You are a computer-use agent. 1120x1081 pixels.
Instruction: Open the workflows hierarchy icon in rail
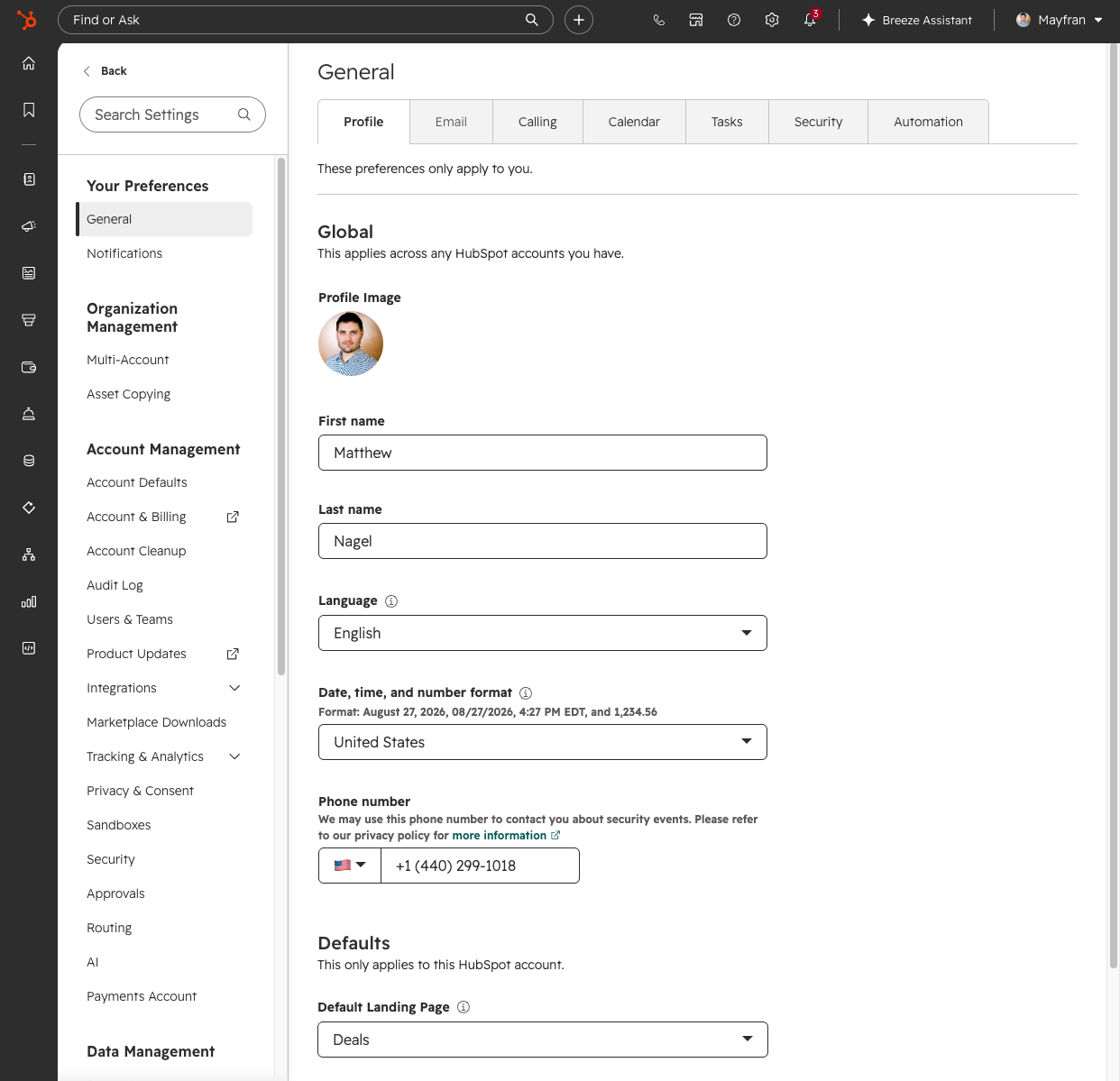tap(29, 554)
